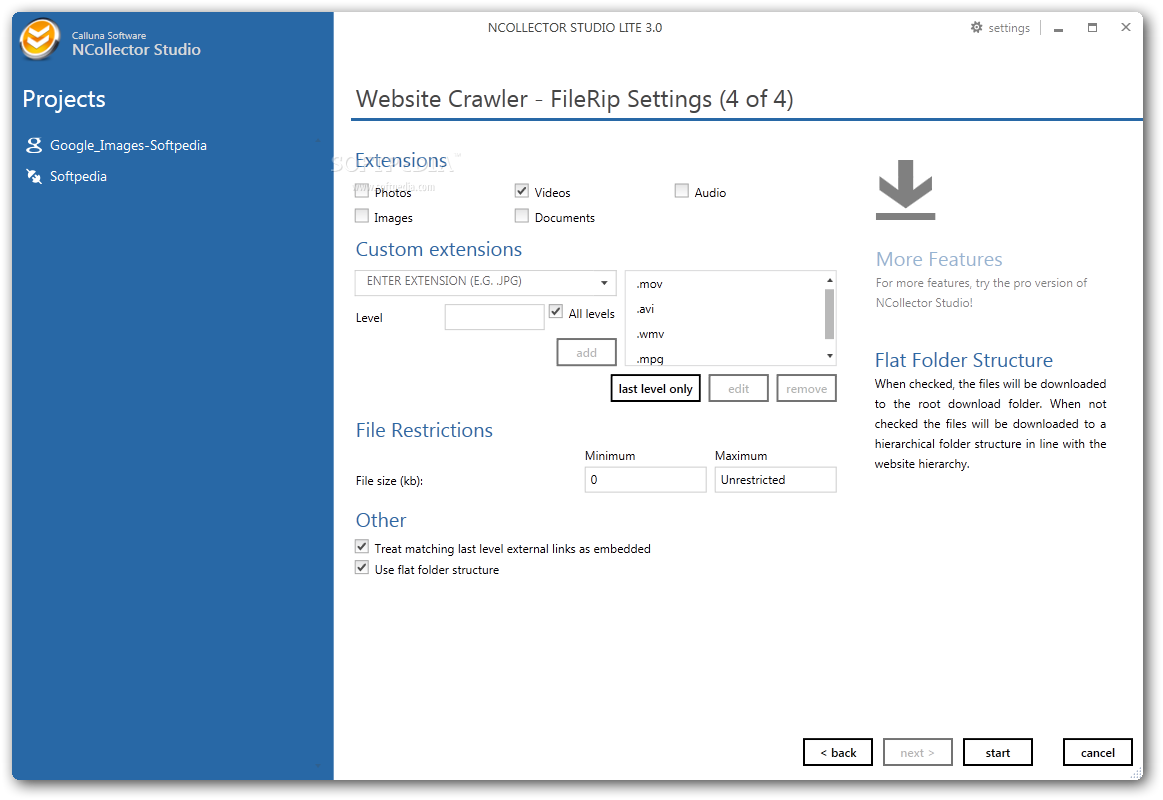Viewport: 1163px width, 800px height.
Task: Close the NCollector Studio window
Action: pos(1125,27)
